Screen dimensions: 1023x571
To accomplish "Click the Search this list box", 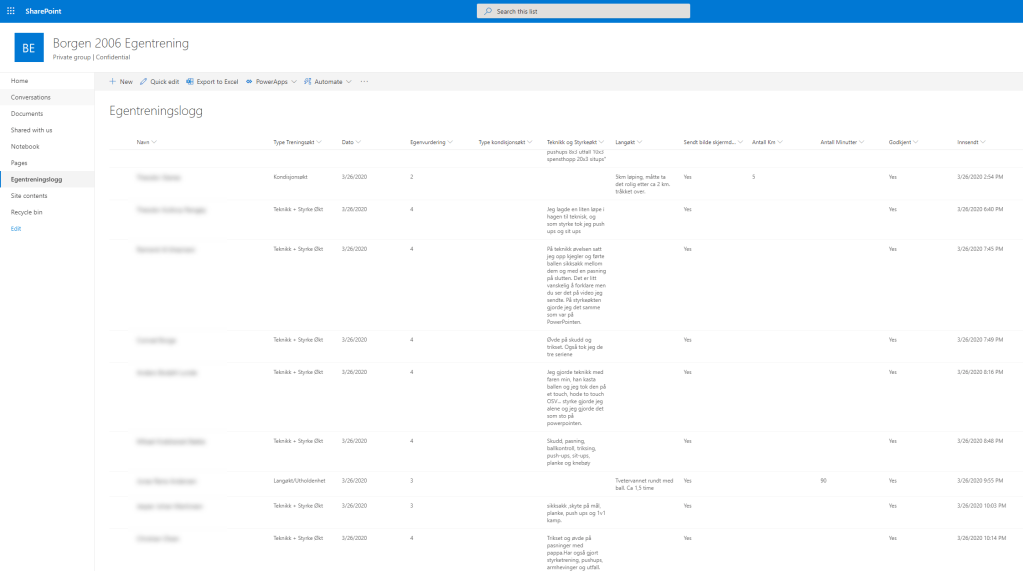I will tap(583, 11).
